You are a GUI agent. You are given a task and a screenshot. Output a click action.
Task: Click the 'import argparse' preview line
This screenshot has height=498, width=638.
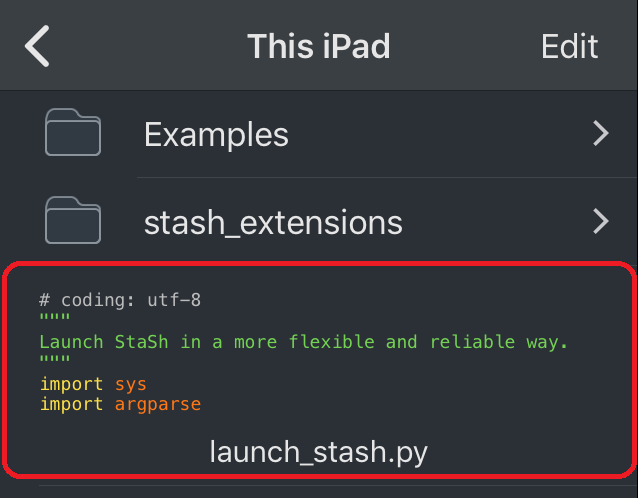[120, 404]
